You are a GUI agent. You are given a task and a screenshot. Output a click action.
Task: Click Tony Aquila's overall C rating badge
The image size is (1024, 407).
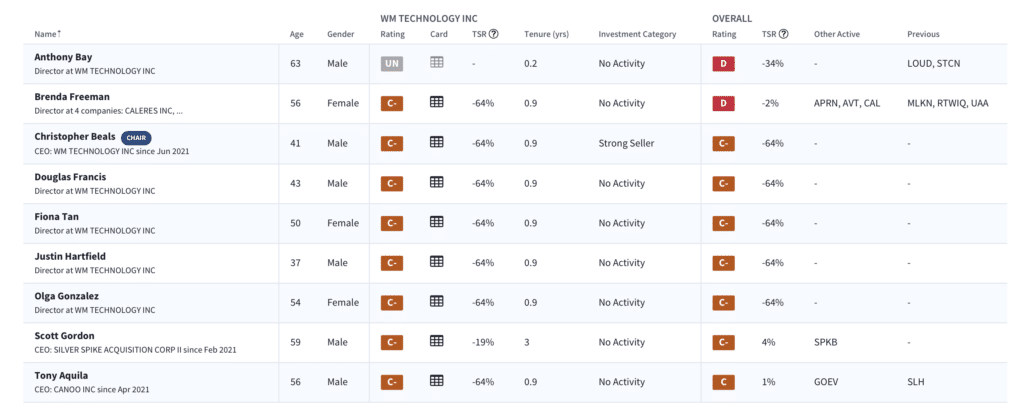click(723, 382)
